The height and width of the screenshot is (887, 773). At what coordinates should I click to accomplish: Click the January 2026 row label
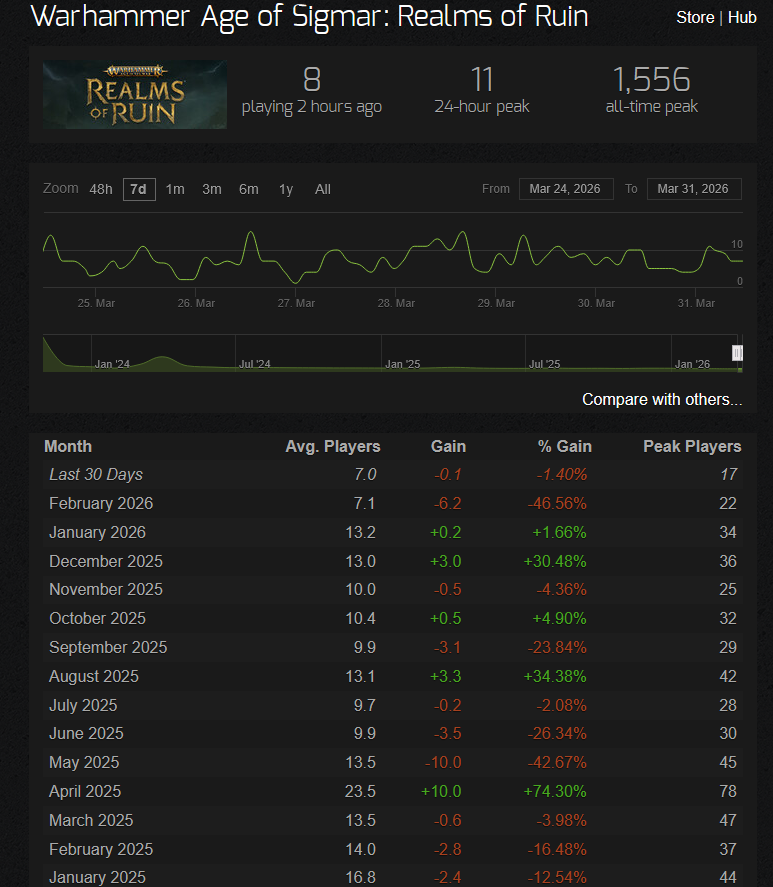[x=97, y=532]
